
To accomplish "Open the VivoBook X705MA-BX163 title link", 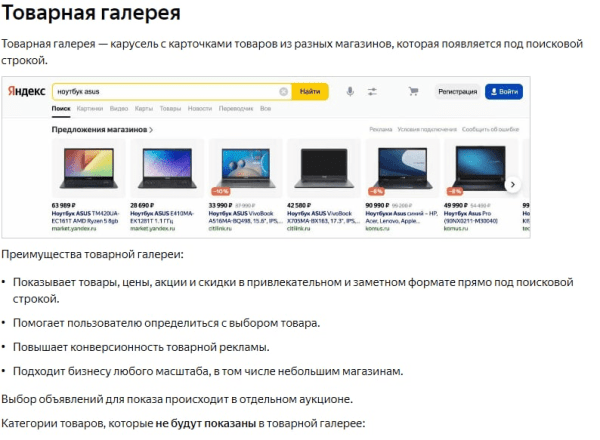I will [324, 217].
